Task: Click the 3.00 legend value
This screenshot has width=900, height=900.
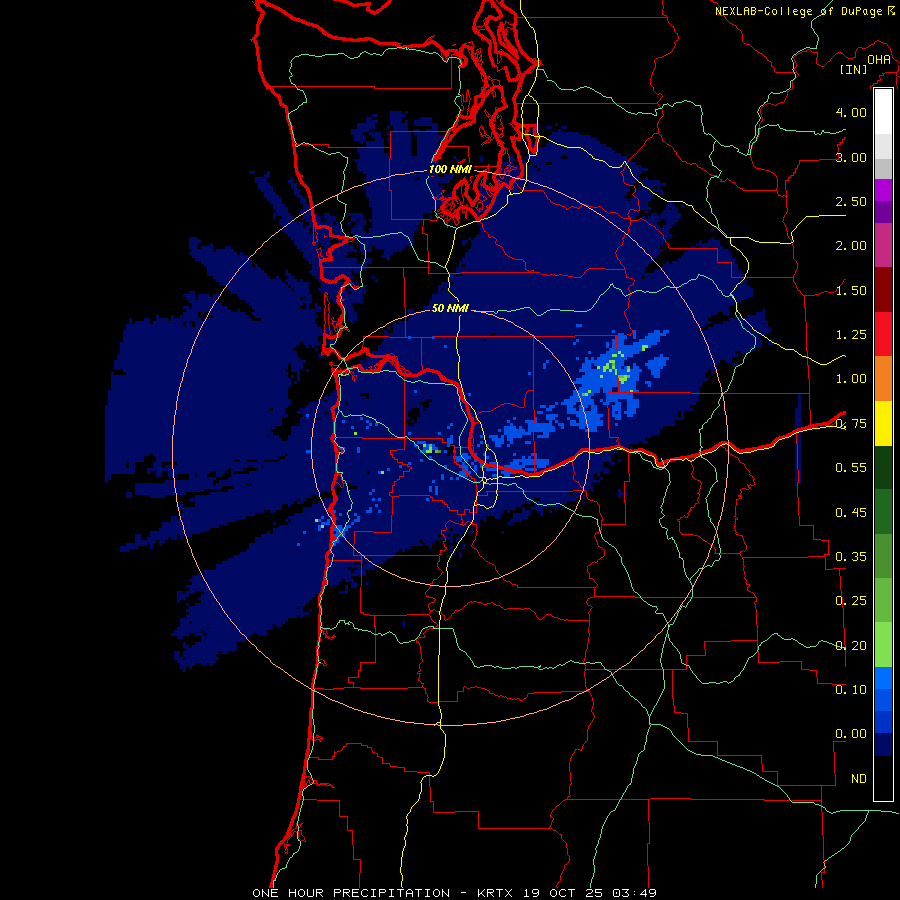Action: [851, 157]
